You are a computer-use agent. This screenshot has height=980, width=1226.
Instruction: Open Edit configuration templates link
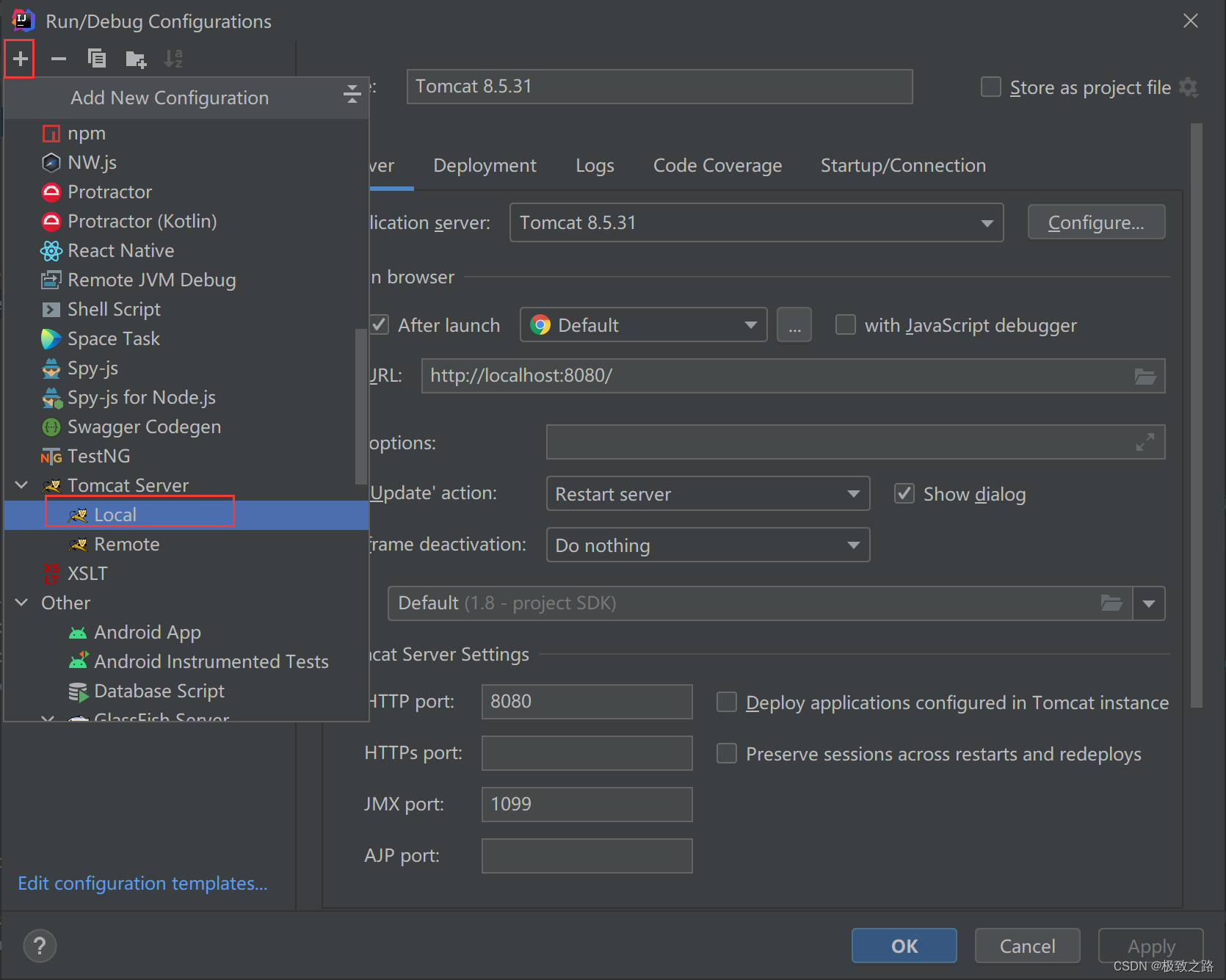point(142,883)
